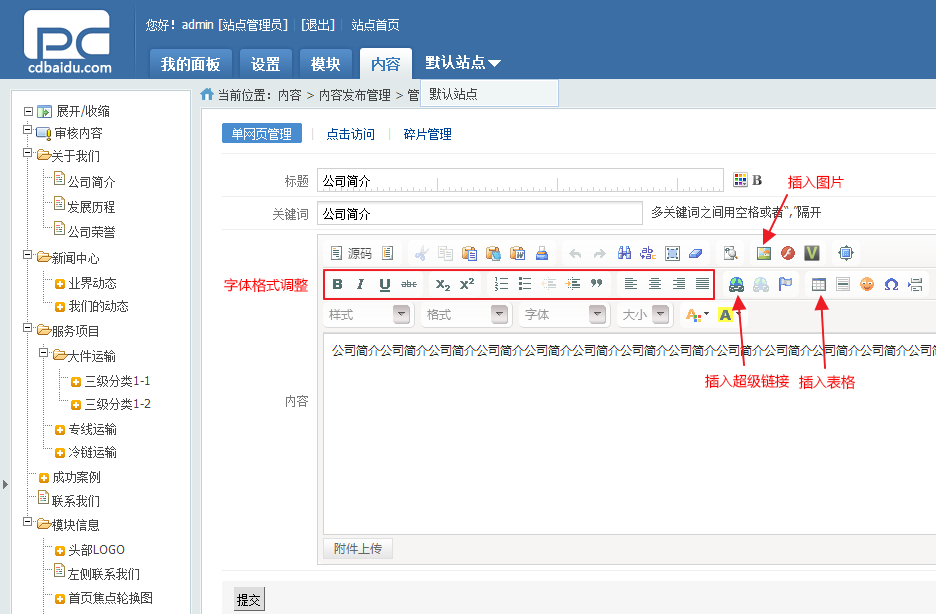Choose a text color in the editor
The image size is (936, 614).
pyautogui.click(x=697, y=314)
